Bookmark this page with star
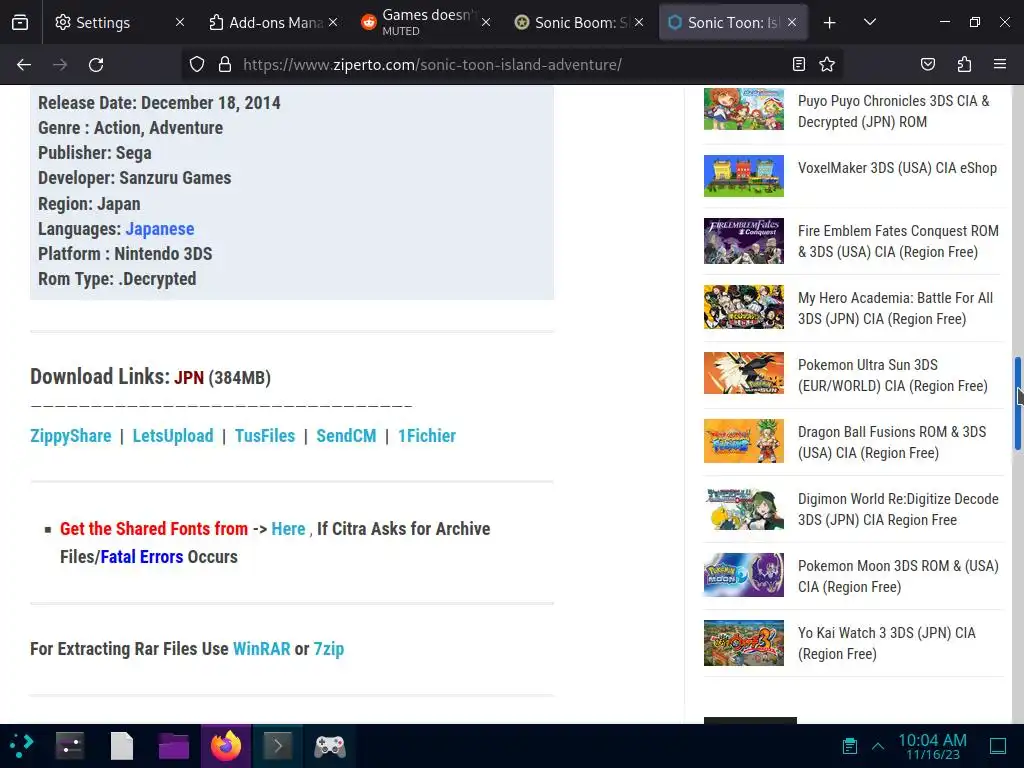The width and height of the screenshot is (1024, 768). 827,64
